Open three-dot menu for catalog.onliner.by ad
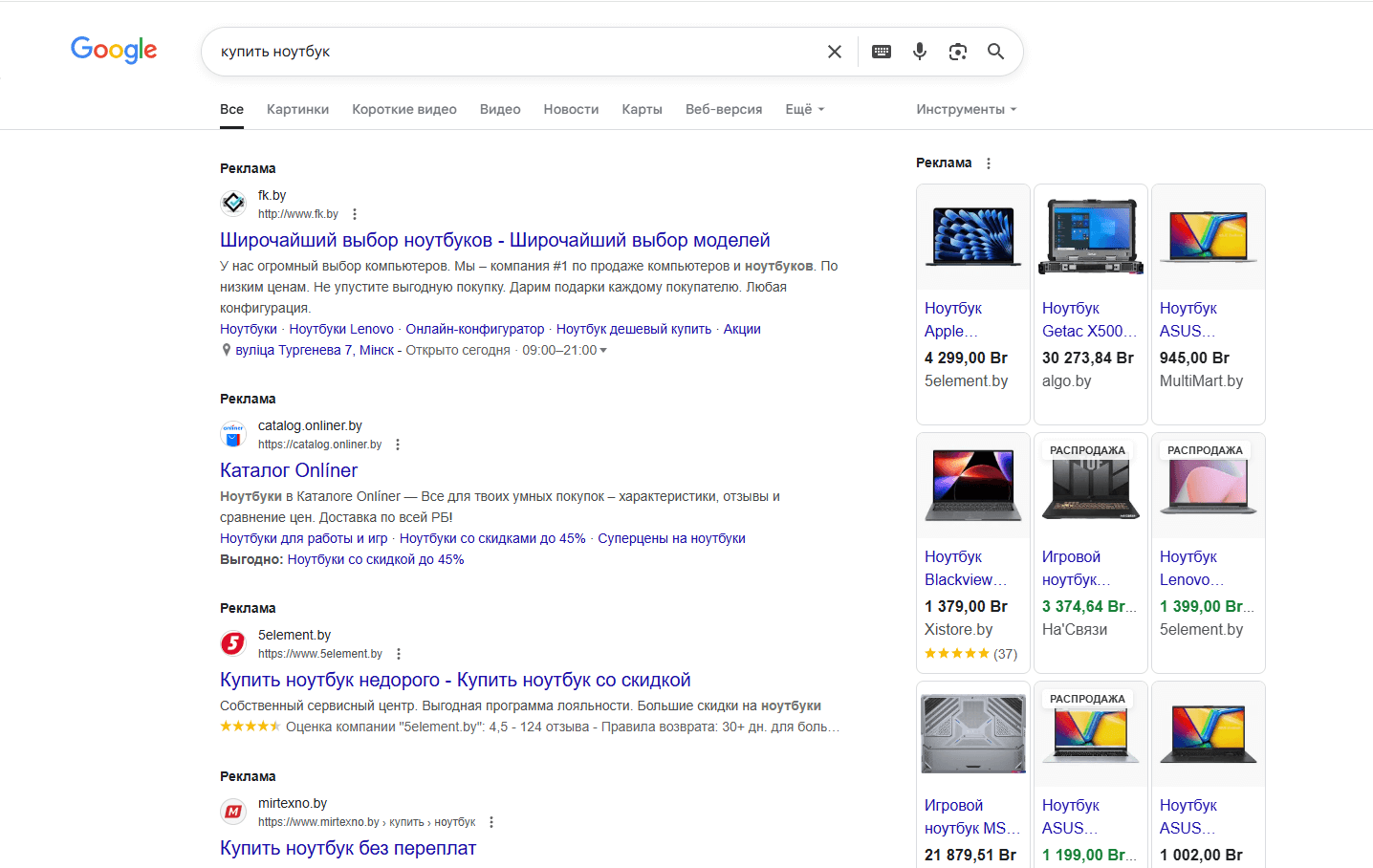This screenshot has width=1373, height=868. coord(398,445)
